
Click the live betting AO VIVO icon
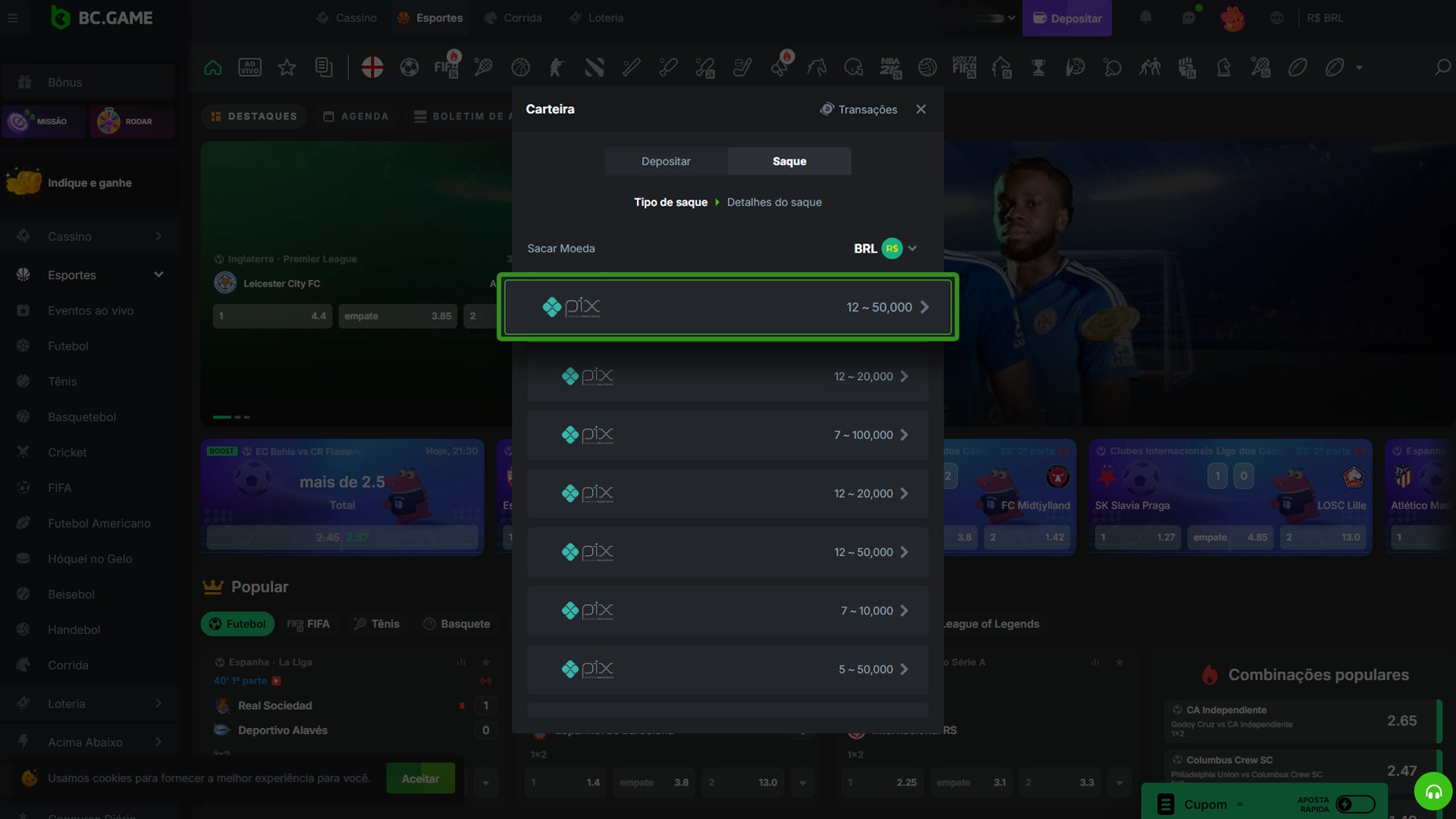point(250,67)
